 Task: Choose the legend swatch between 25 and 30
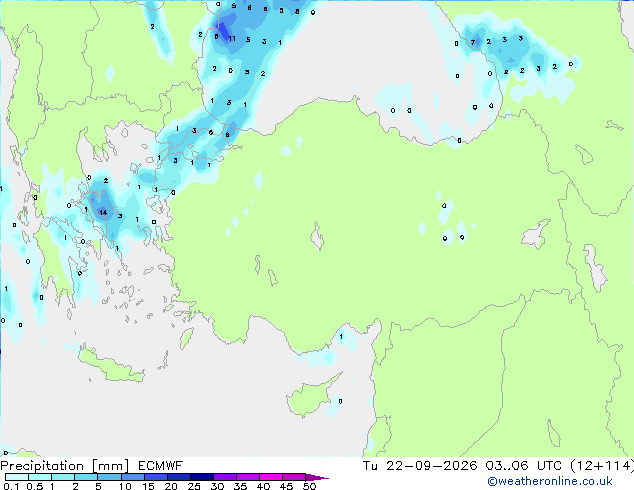point(202,477)
